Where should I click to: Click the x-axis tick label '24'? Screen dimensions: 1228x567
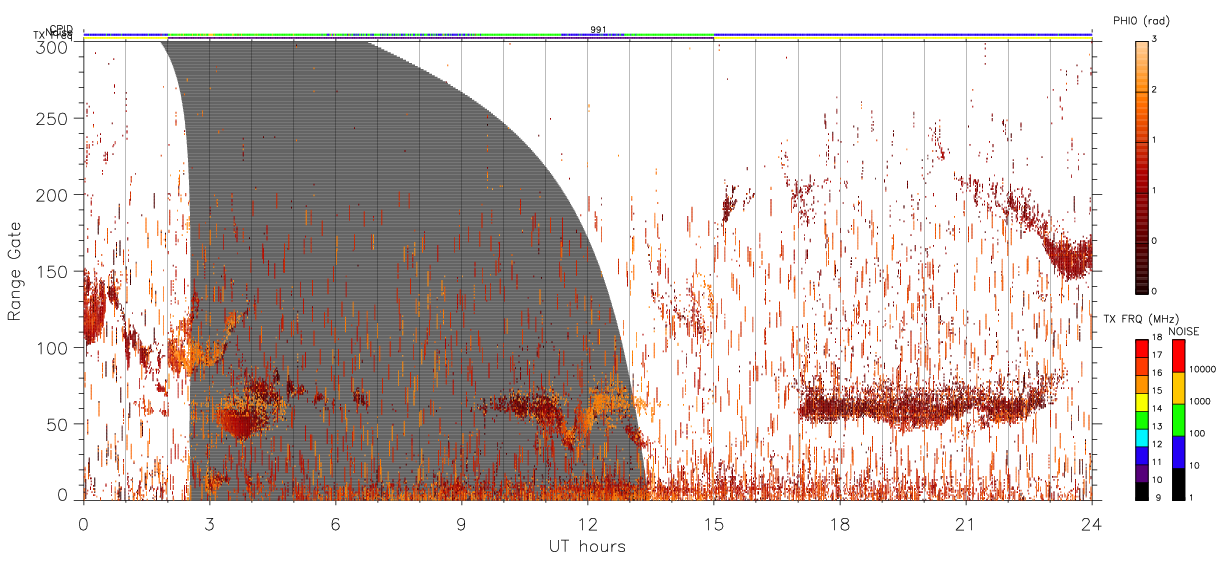[x=1091, y=523]
